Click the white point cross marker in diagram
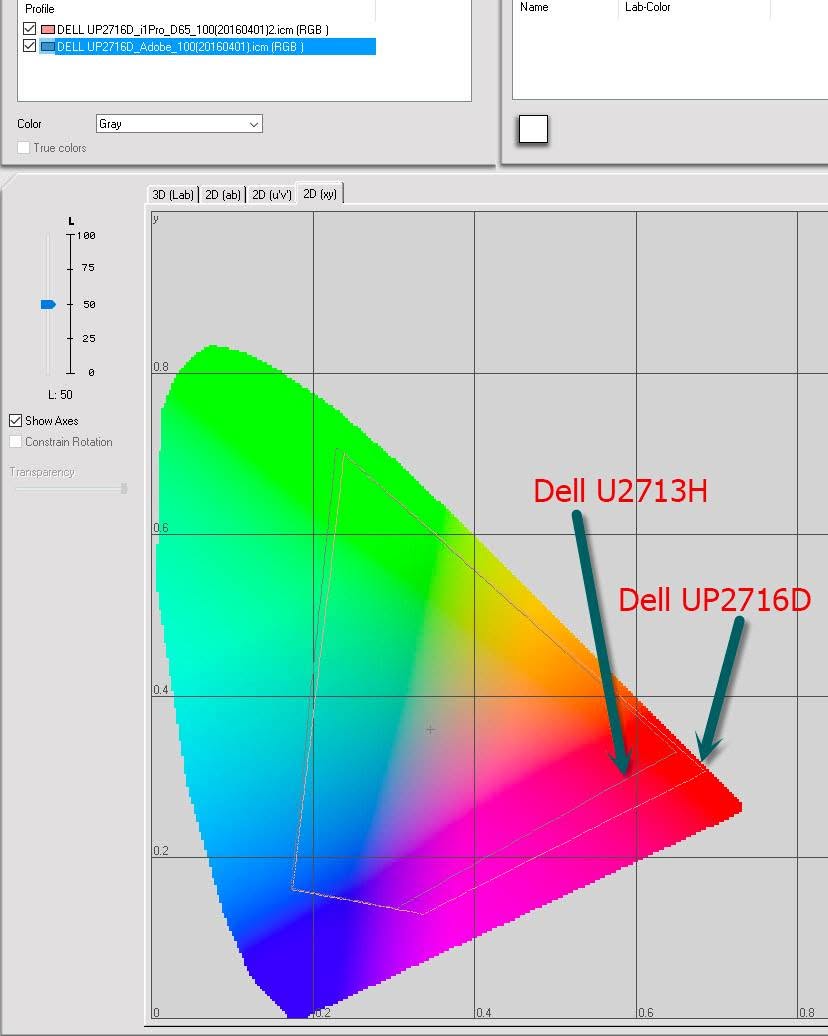This screenshot has height=1036, width=828. coord(431,729)
